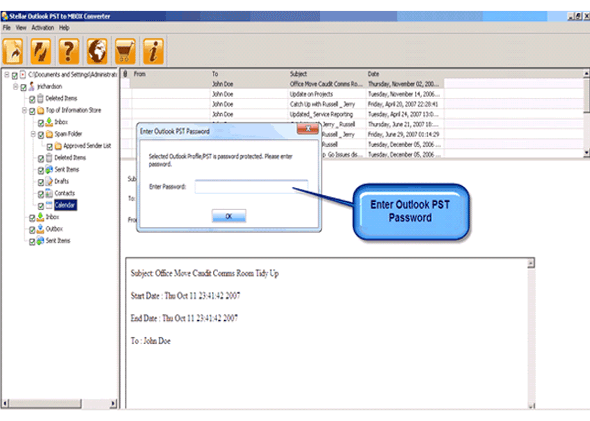
Task: Click OK in the password dialog
Action: (229, 216)
